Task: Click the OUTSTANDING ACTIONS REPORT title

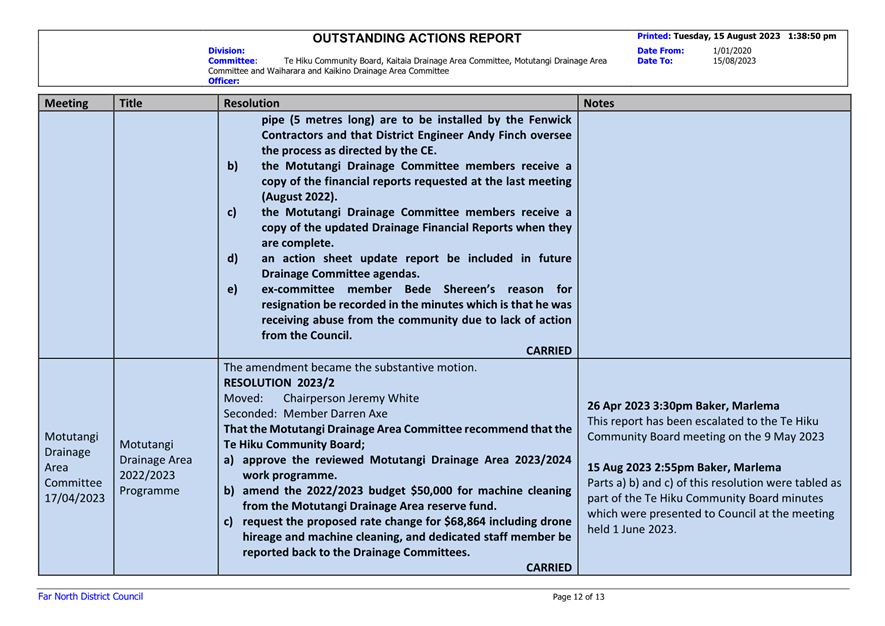Action: [x=417, y=39]
